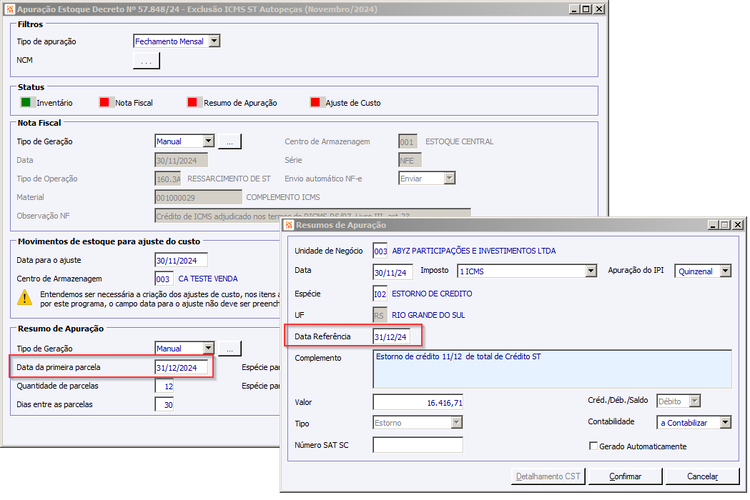The height and width of the screenshot is (500, 750).
Task: Click the Nota Fiscal Centro de Armazenagem 001 field
Action: click(x=408, y=142)
